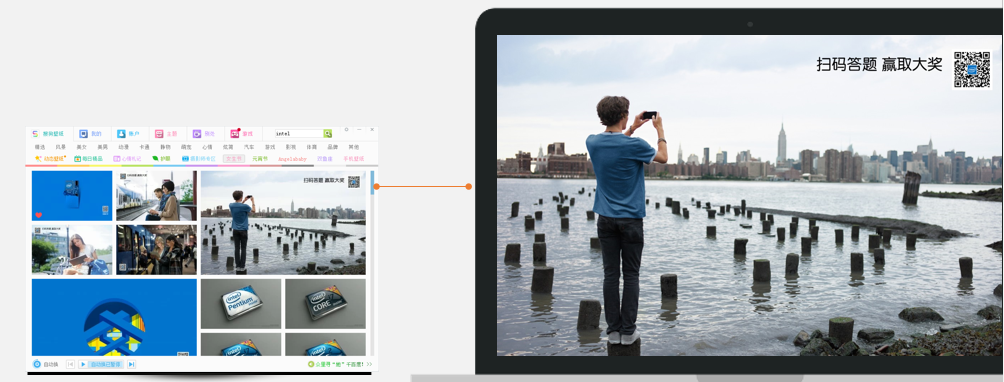Switch to the pink 主题 themes tab
The height and width of the screenshot is (382, 1004).
click(x=165, y=134)
